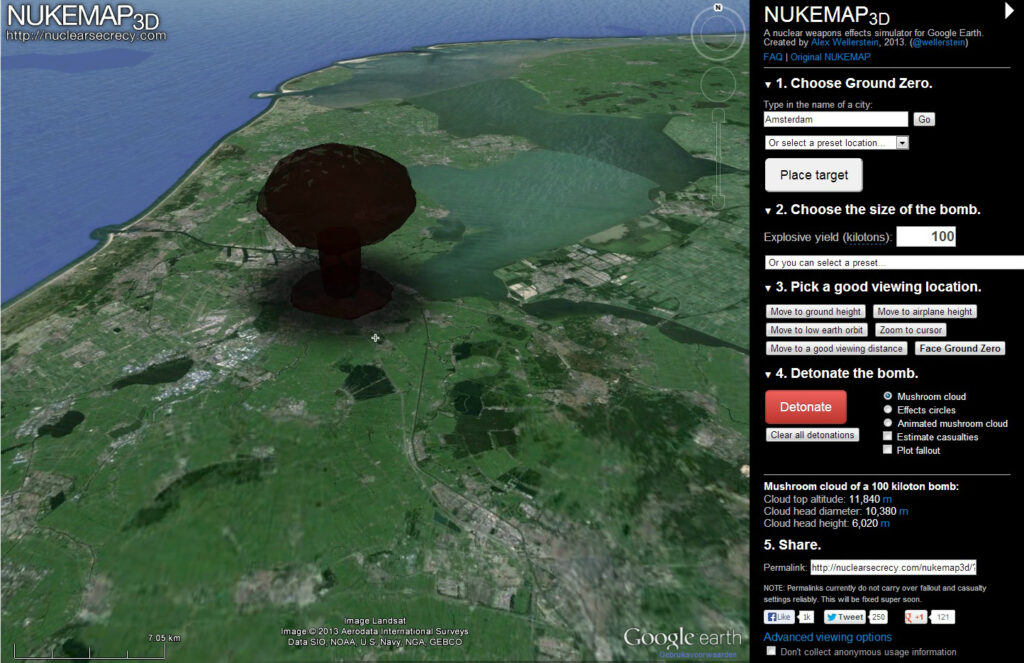The image size is (1024, 663).
Task: Click the nuclearsecrecy.com URL on the map
Action: click(x=86, y=35)
